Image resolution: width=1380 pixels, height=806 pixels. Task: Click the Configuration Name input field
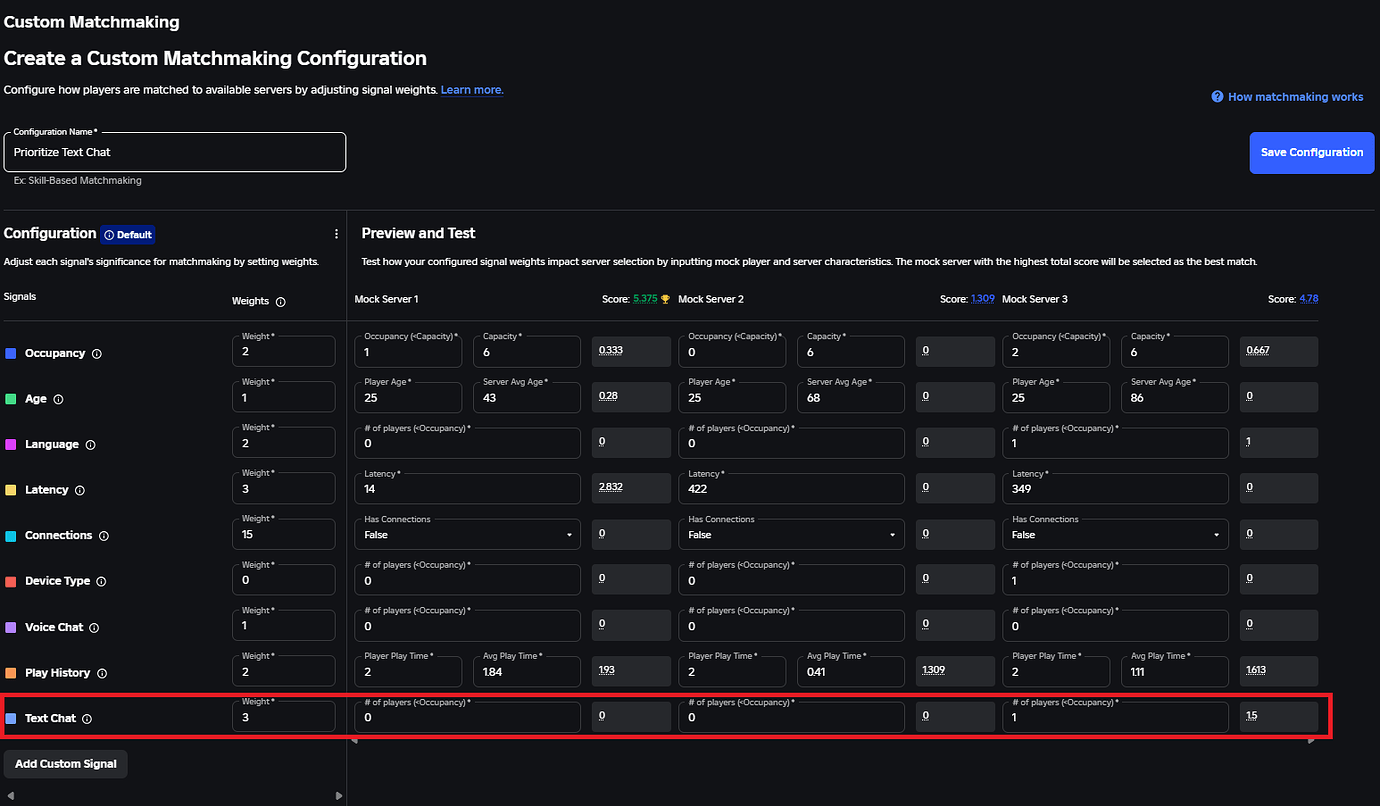[x=175, y=153]
